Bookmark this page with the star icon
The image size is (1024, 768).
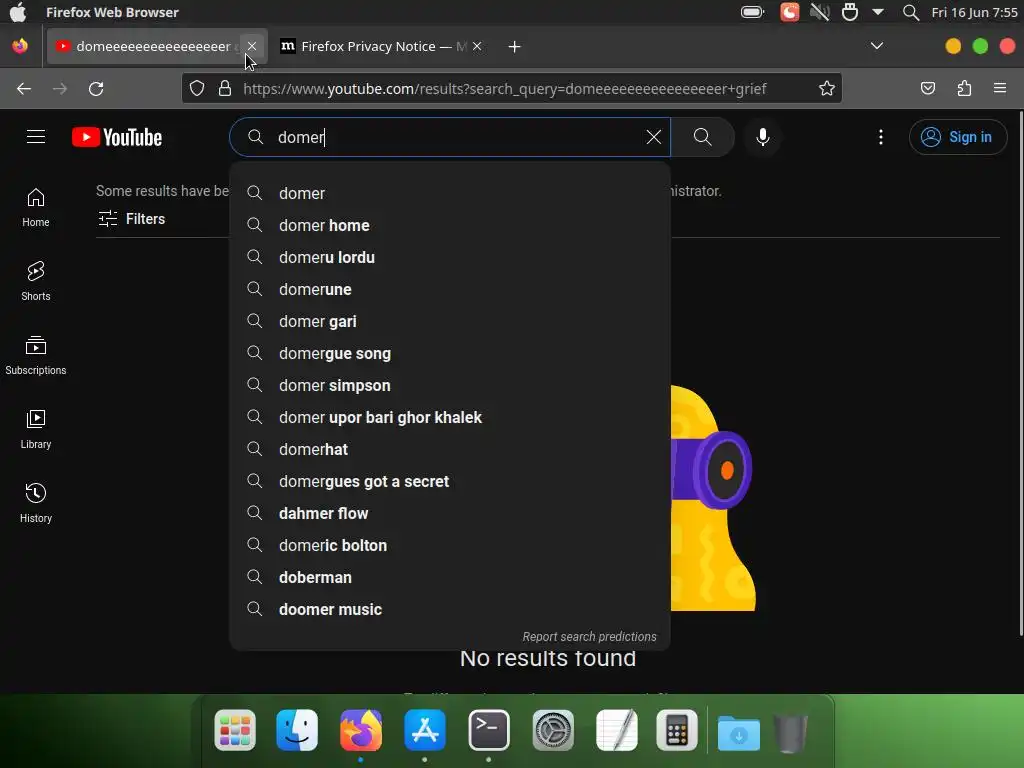[x=827, y=88]
